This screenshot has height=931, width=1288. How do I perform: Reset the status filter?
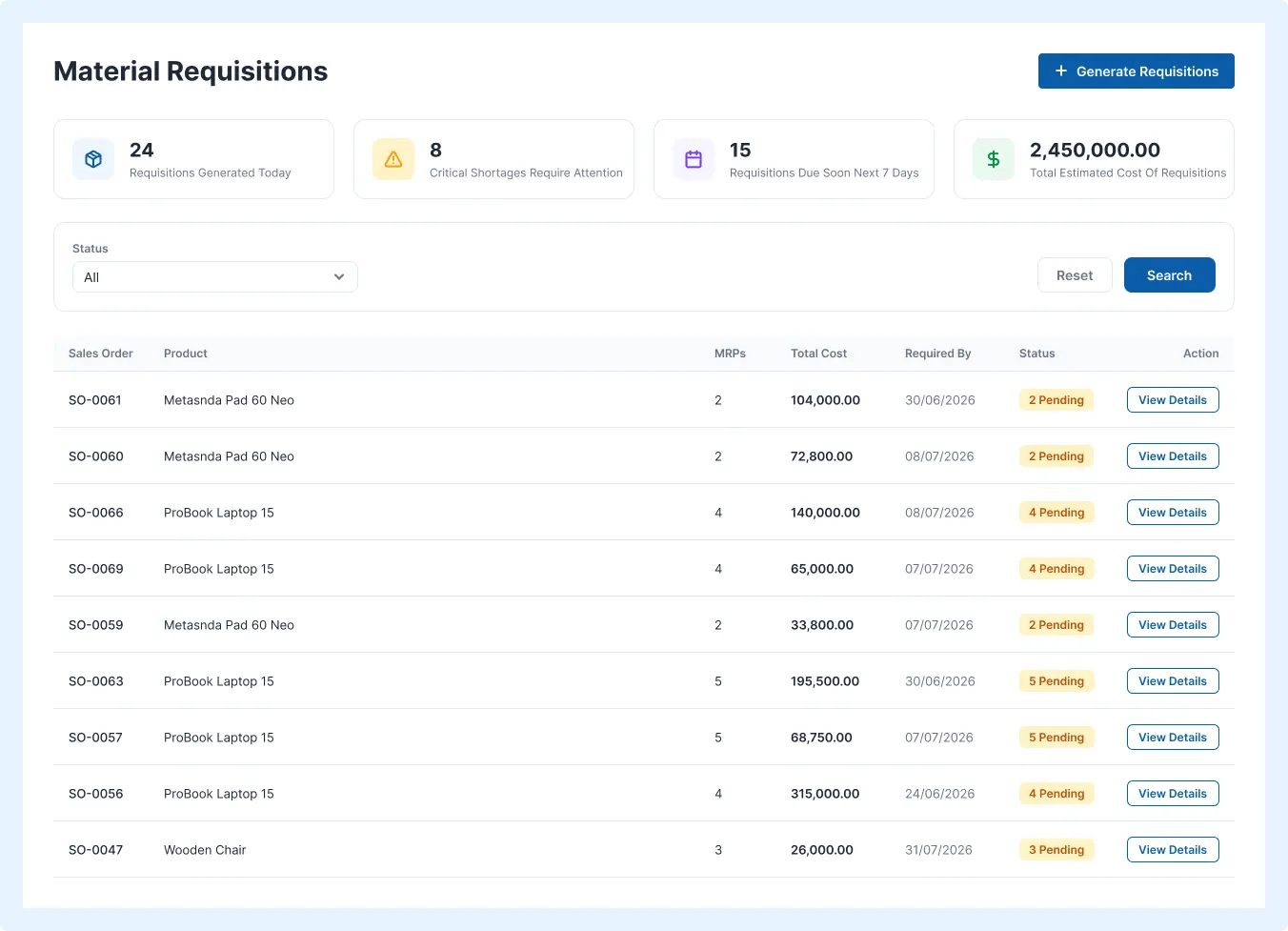pyautogui.click(x=1075, y=275)
